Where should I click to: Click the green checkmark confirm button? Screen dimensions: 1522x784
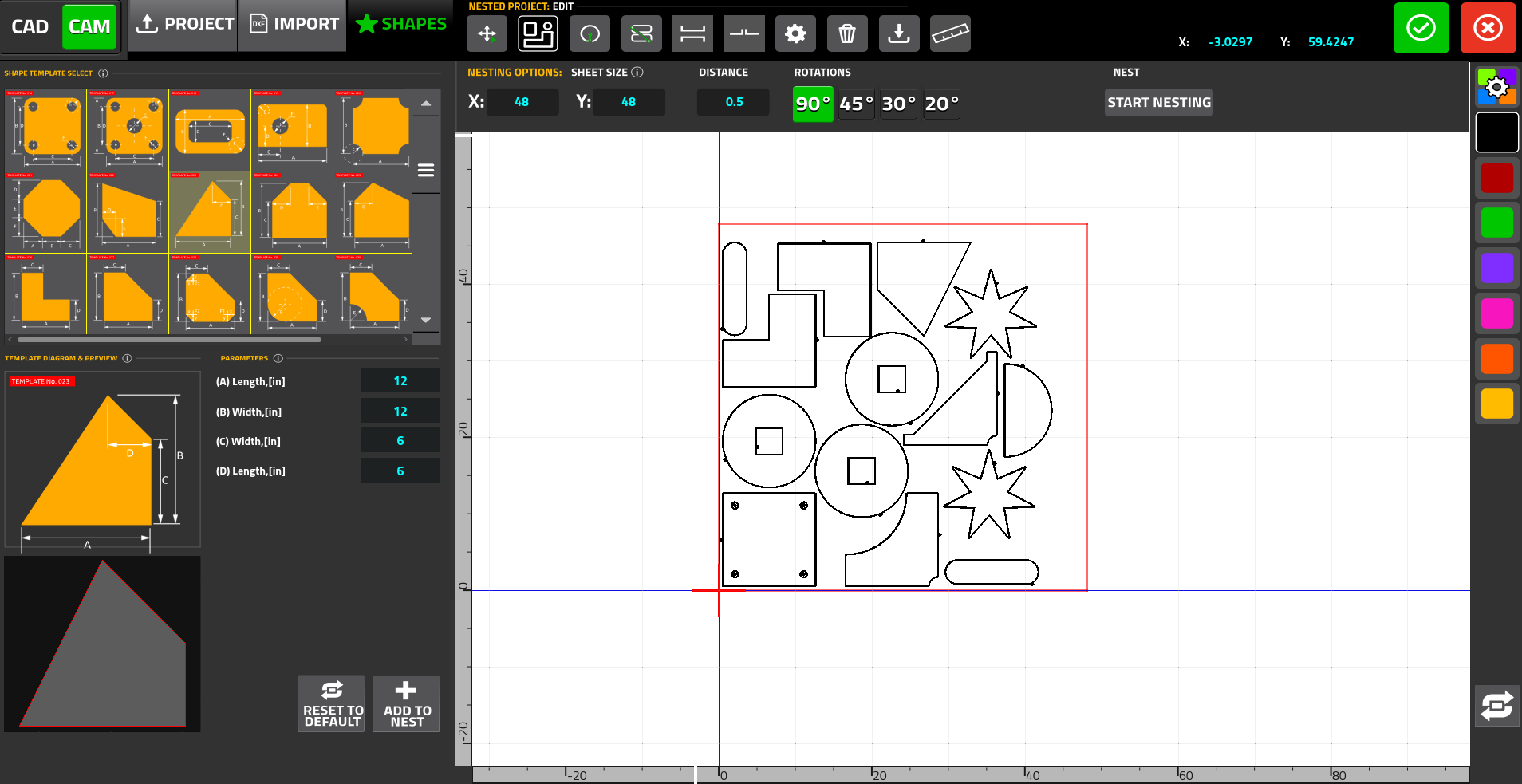1421,28
